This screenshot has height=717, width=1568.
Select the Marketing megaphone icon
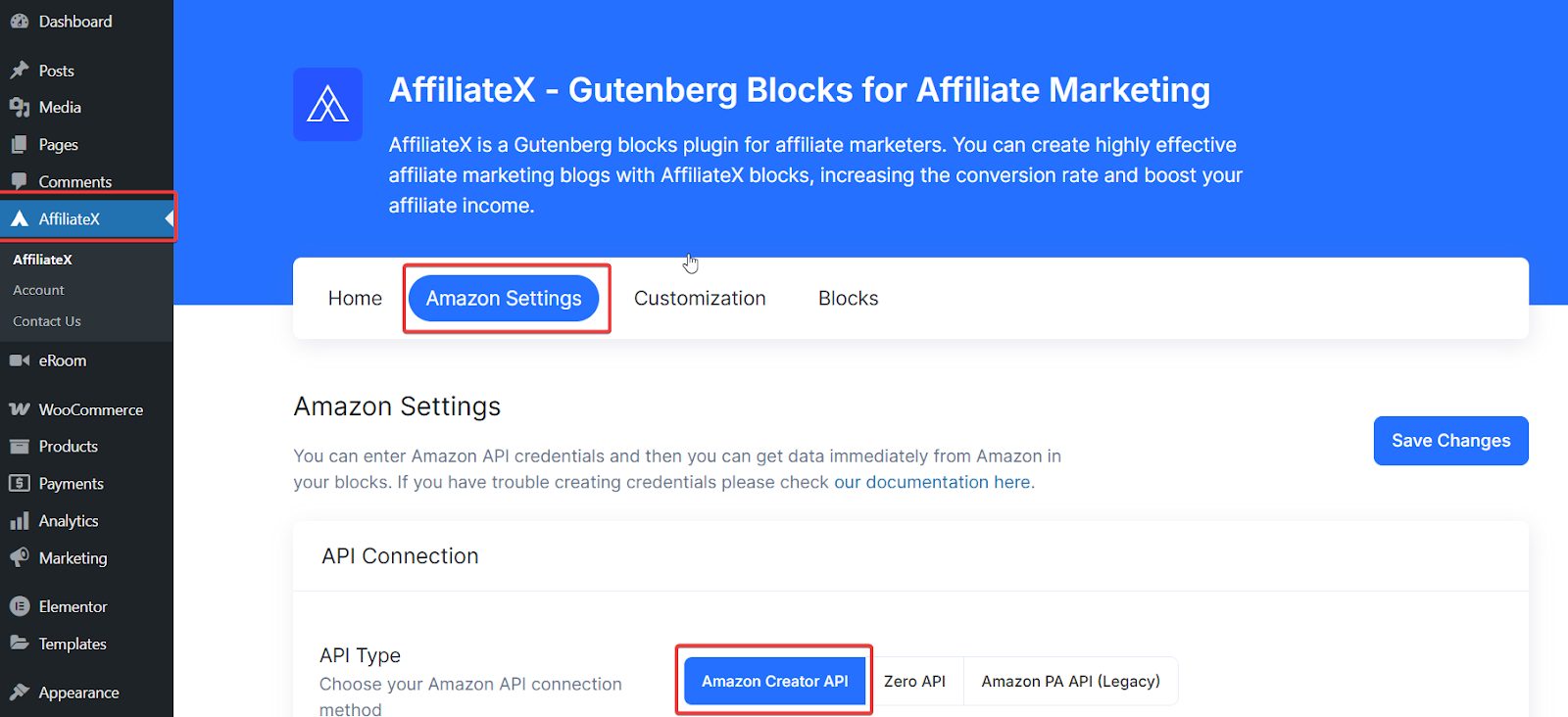(x=21, y=557)
